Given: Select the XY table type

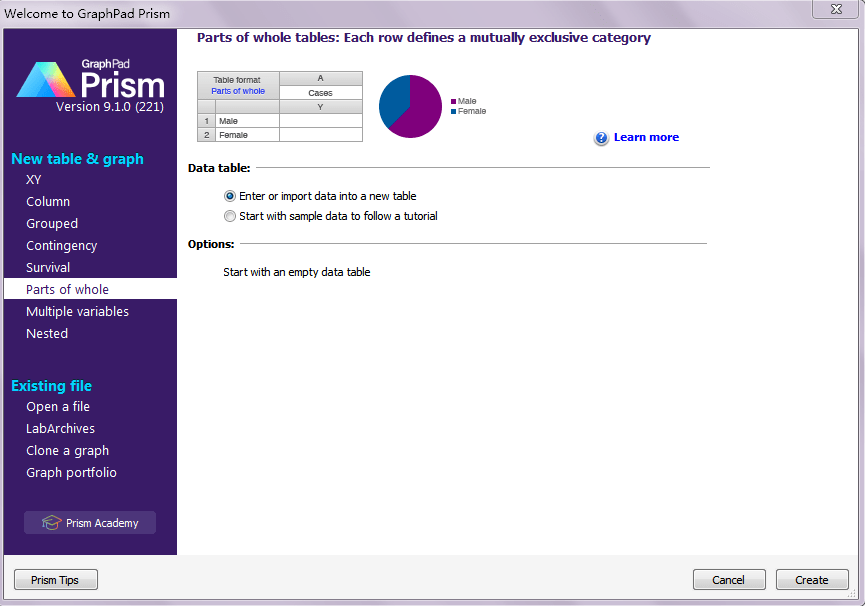Looking at the screenshot, I should tap(34, 180).
